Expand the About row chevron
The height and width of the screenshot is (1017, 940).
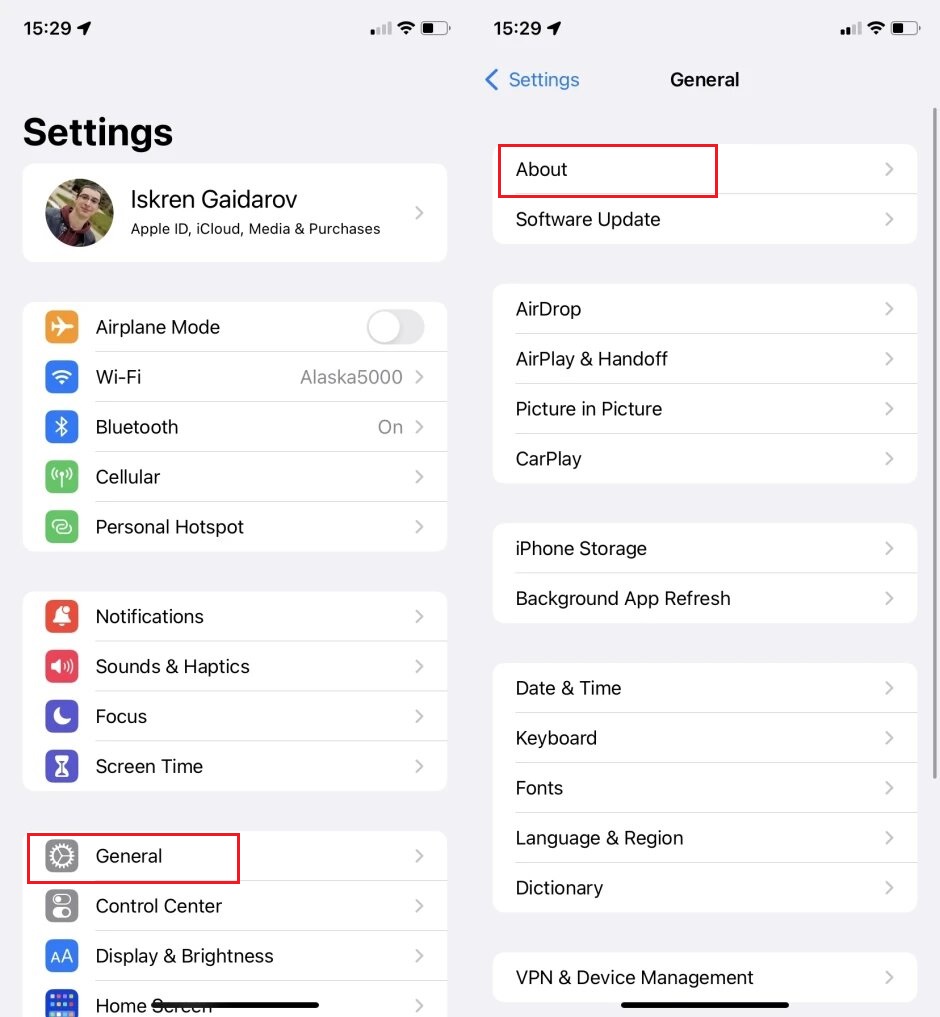click(889, 169)
